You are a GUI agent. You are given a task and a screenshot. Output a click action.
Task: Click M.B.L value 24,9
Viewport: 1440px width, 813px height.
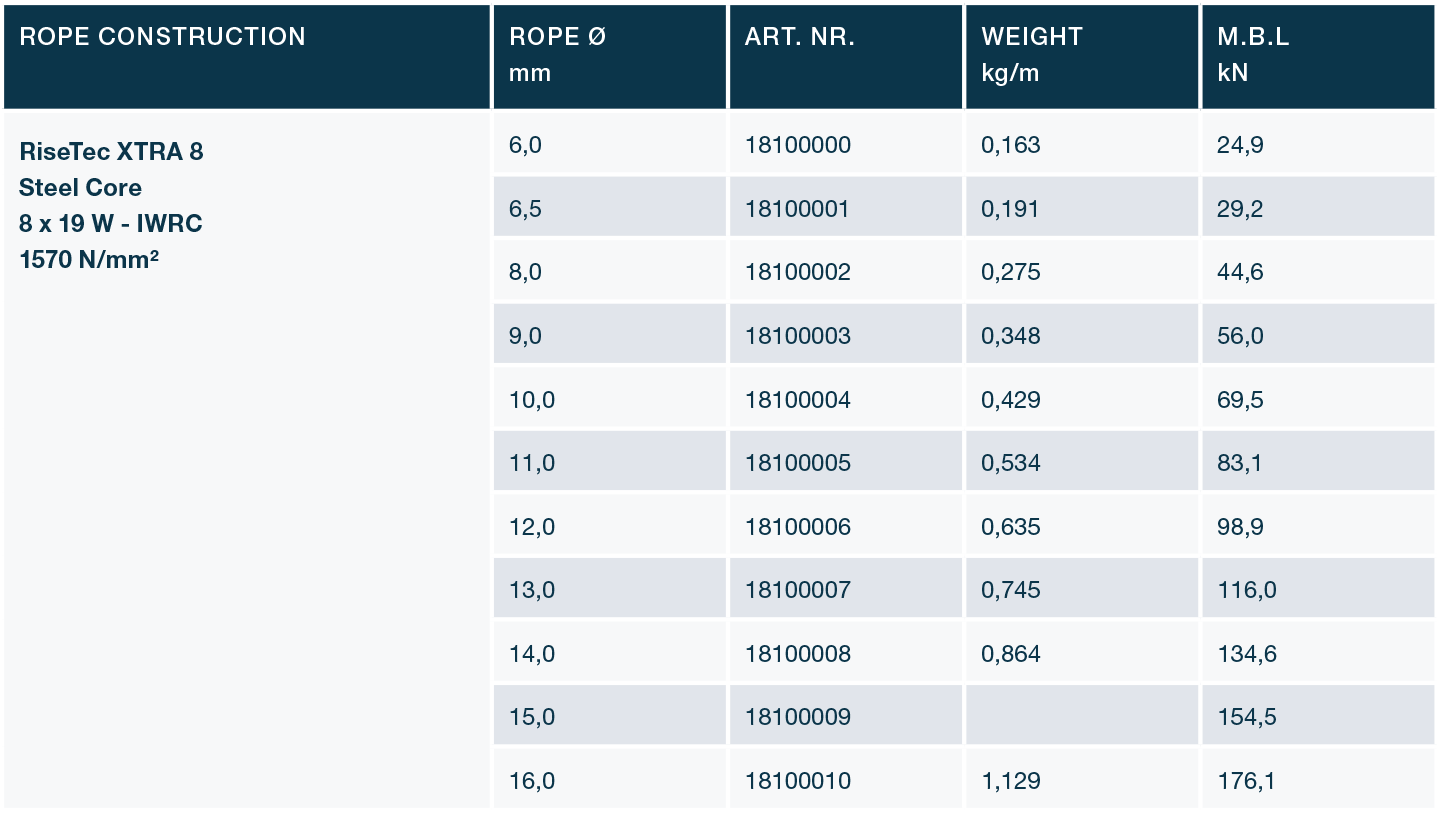[1240, 145]
